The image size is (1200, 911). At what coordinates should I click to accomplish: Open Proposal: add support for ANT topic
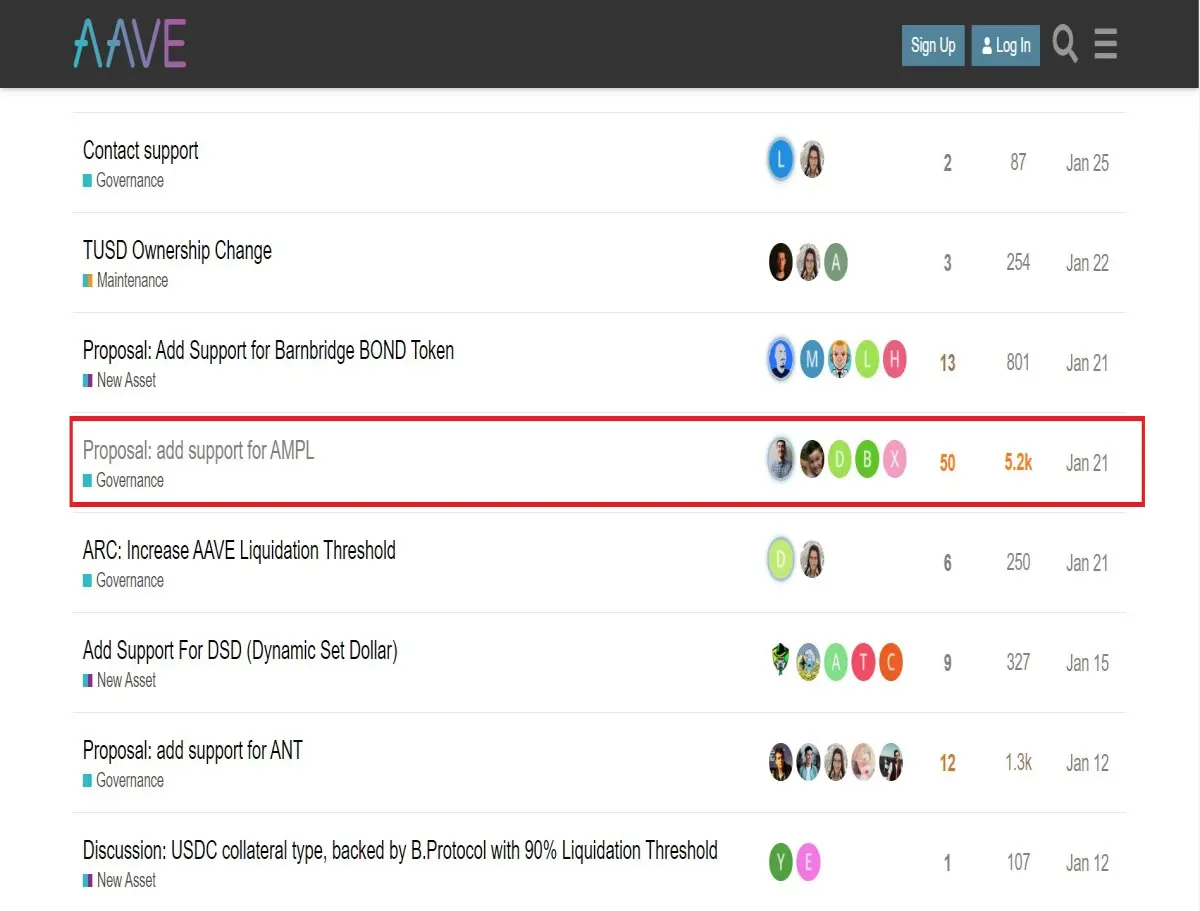click(193, 750)
